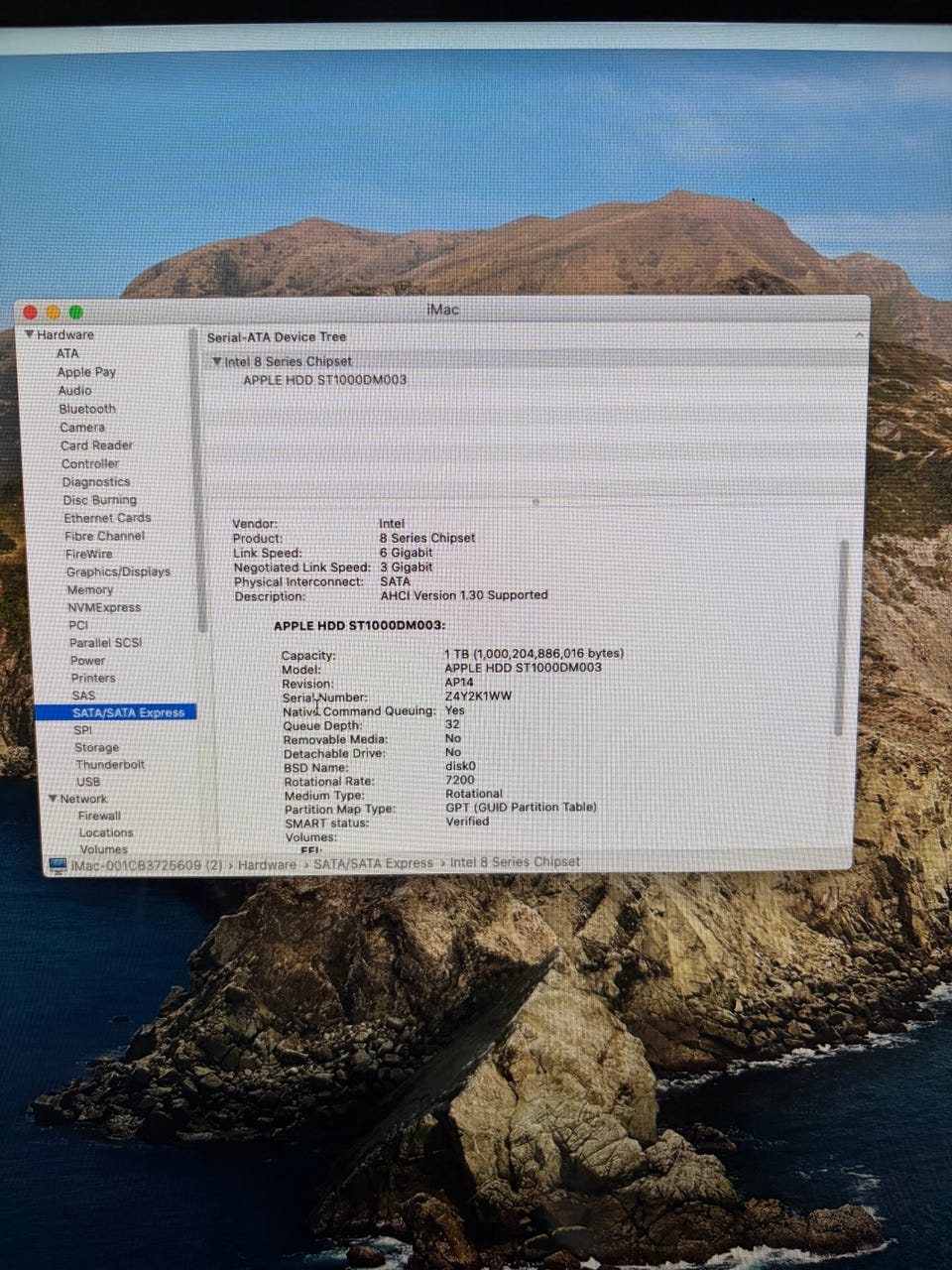View Graphics/Displays information
Screen dimensions: 952x1270
(119, 571)
